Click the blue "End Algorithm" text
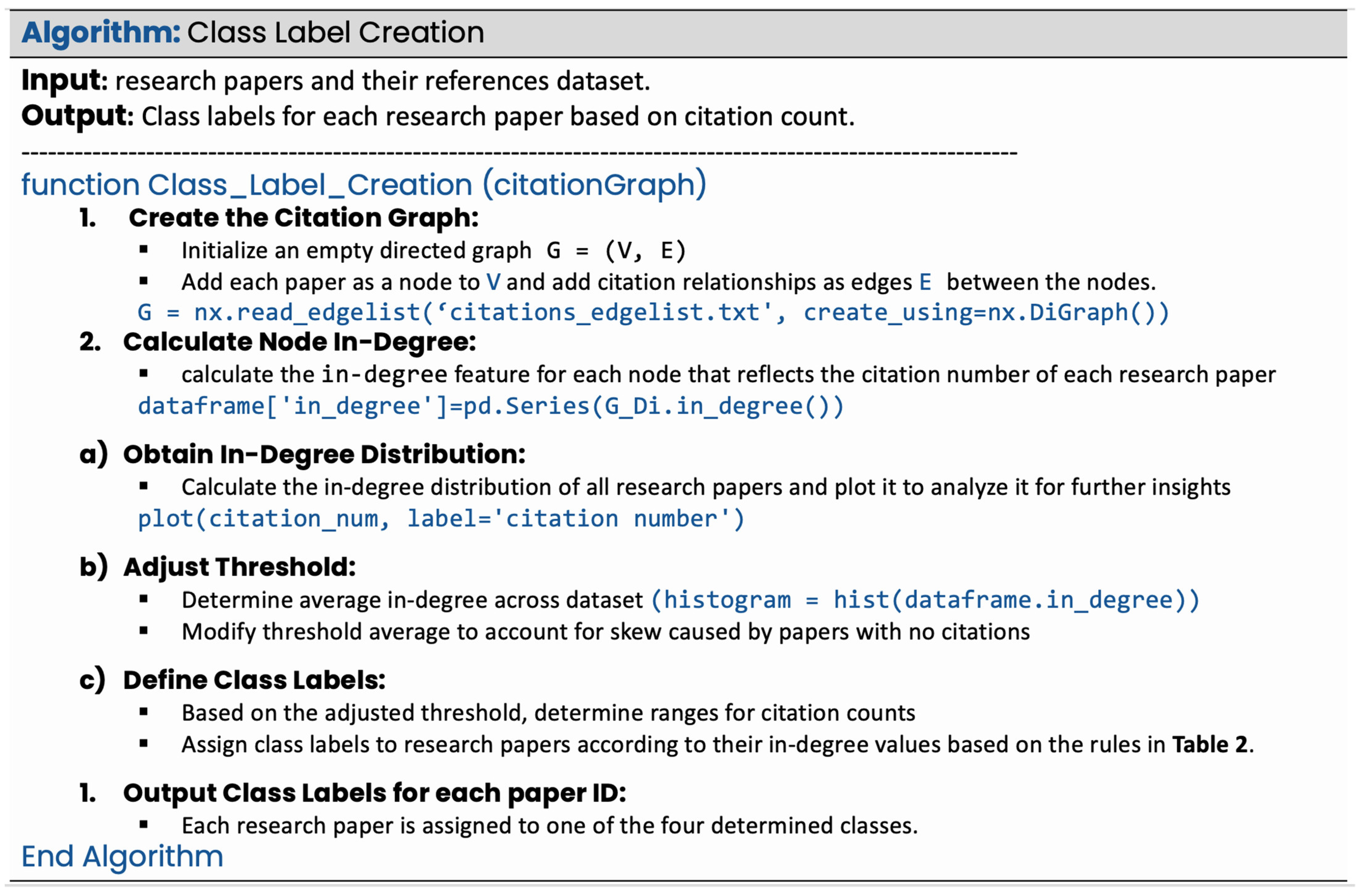 coord(122,856)
